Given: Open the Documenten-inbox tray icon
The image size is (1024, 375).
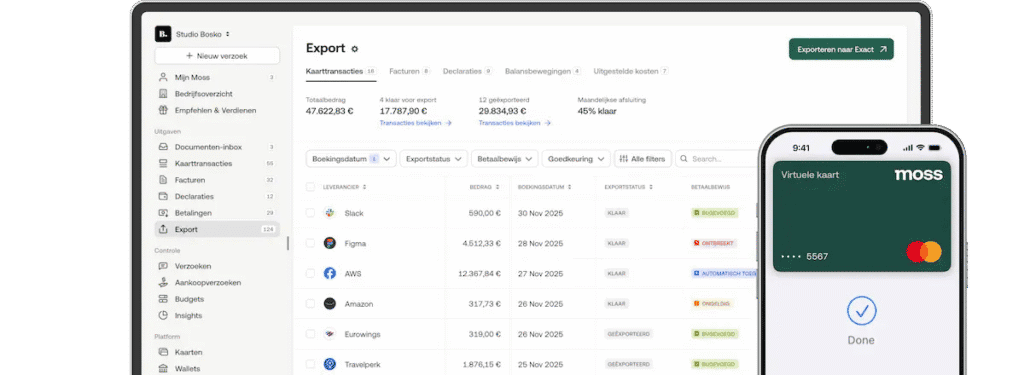Looking at the screenshot, I should tap(163, 147).
